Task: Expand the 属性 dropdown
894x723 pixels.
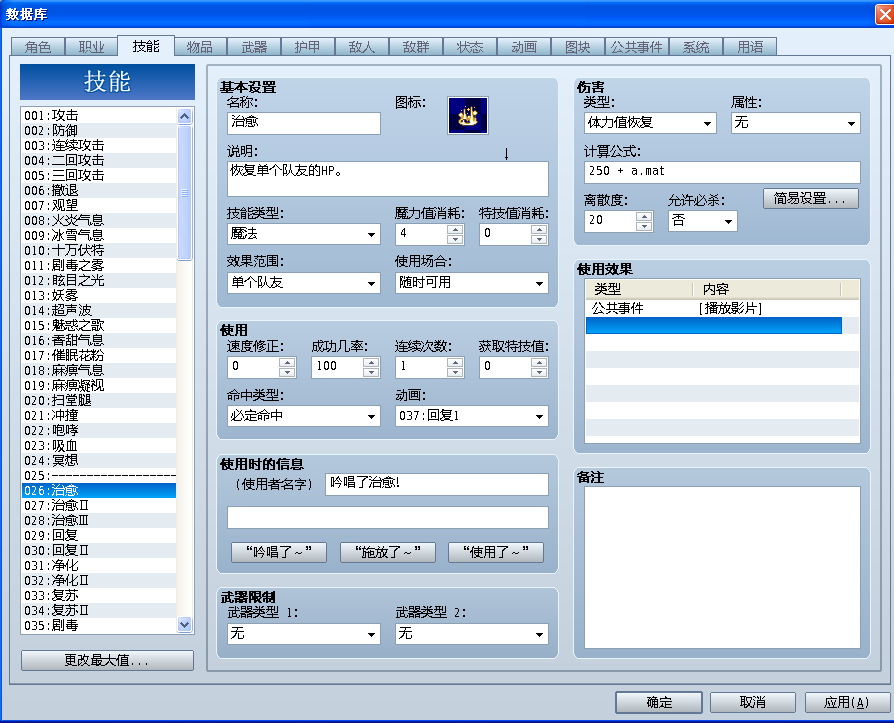Action: (x=796, y=123)
